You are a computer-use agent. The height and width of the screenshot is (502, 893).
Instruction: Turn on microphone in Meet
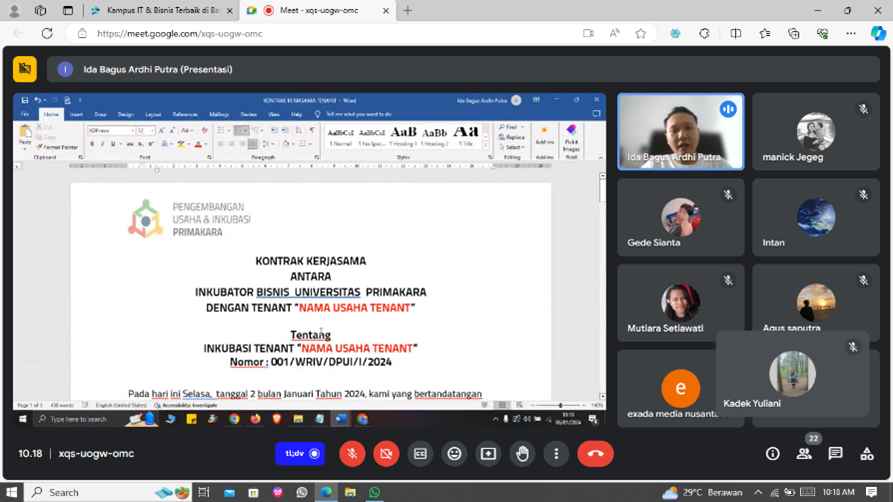pos(352,454)
